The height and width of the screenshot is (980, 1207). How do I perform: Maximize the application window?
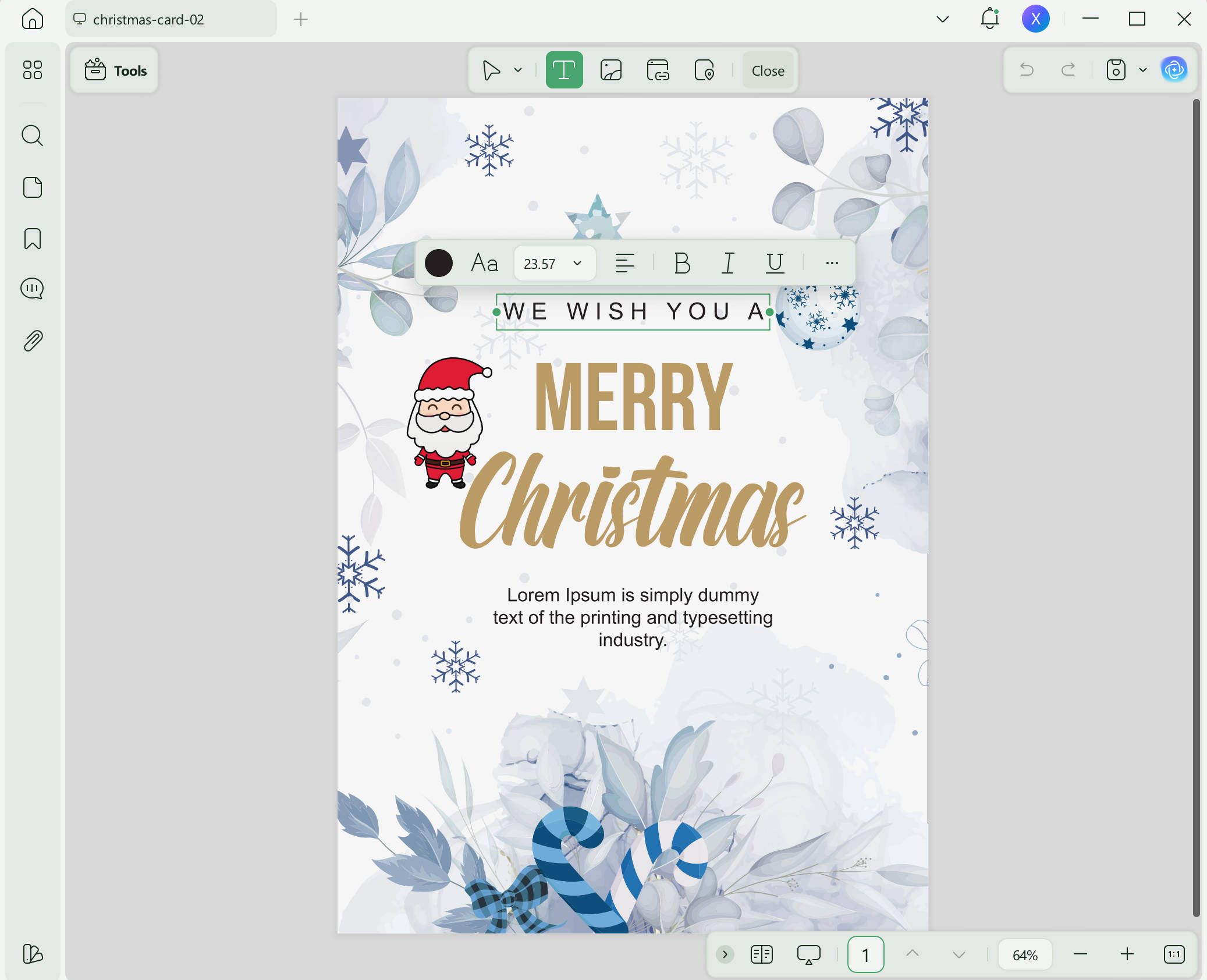pos(1137,19)
